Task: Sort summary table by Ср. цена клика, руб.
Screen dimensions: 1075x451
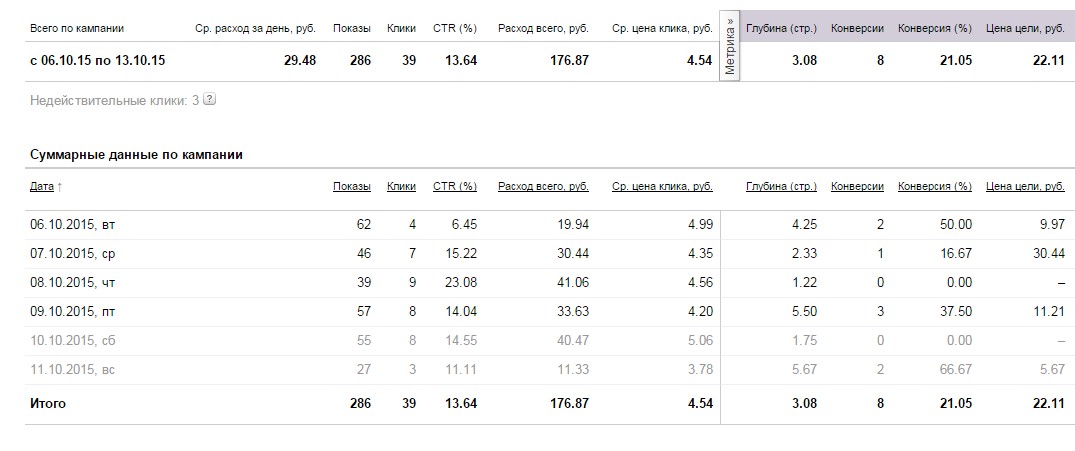Action: click(x=662, y=186)
